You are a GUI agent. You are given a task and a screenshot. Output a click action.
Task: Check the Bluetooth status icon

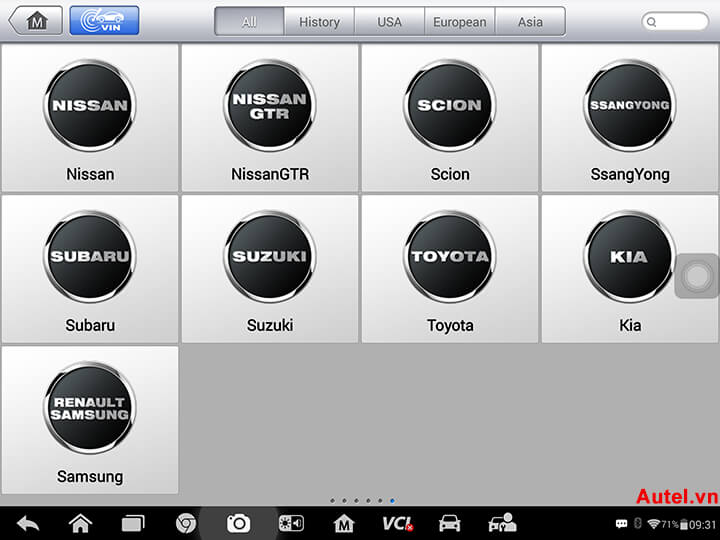click(637, 524)
